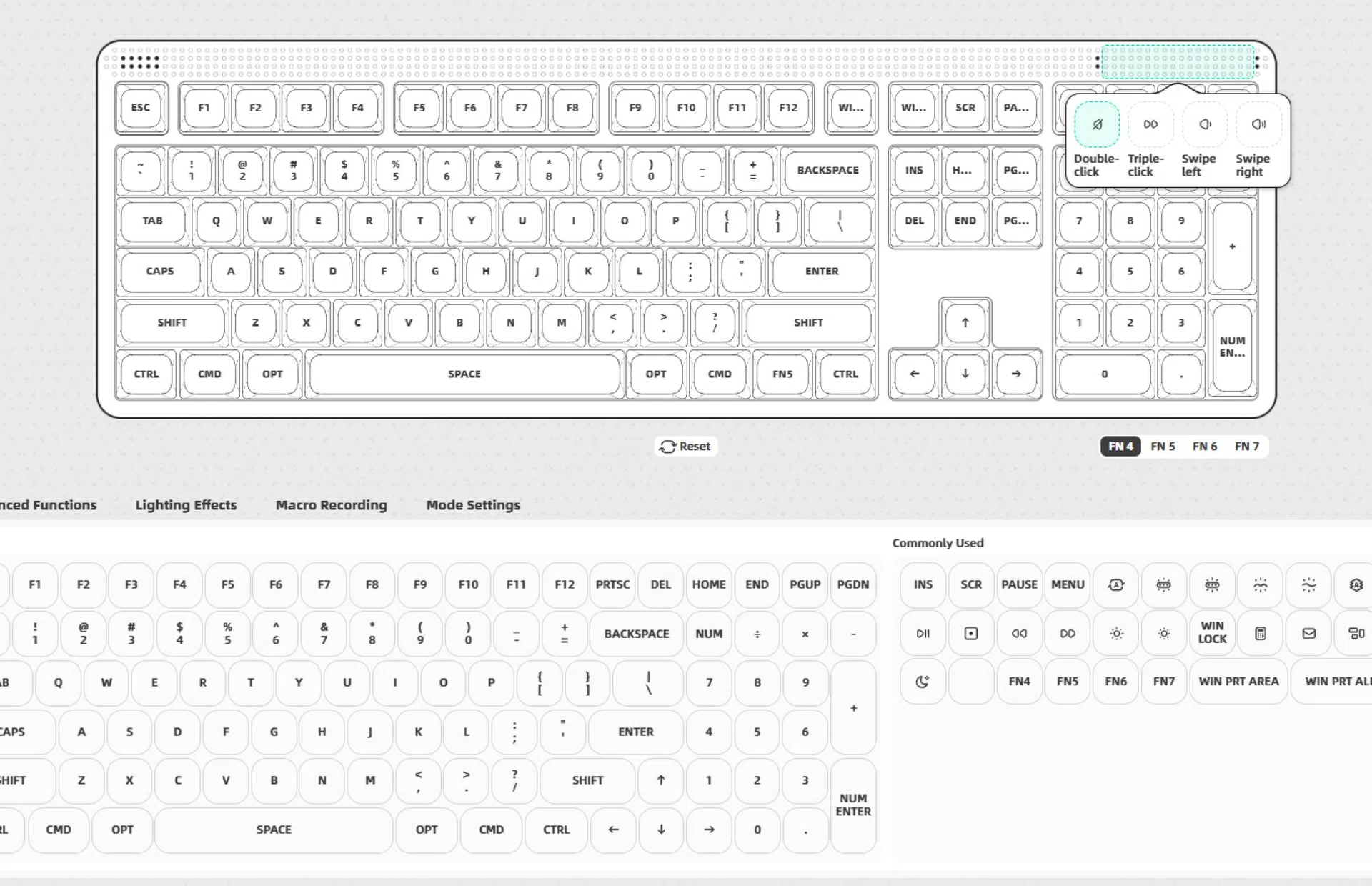The image size is (1372, 886).
Task: Select the rewind media key icon
Action: click(1019, 633)
